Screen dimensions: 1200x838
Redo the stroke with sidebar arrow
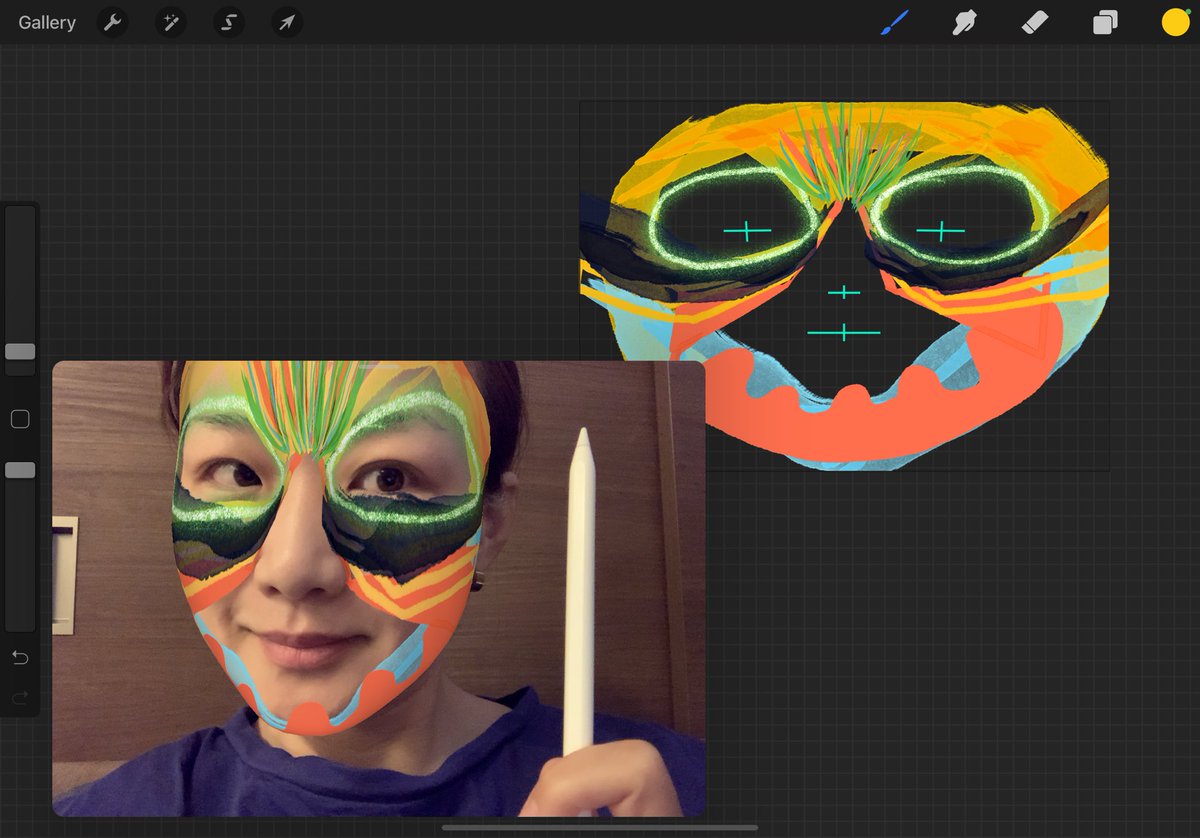pos(20,697)
